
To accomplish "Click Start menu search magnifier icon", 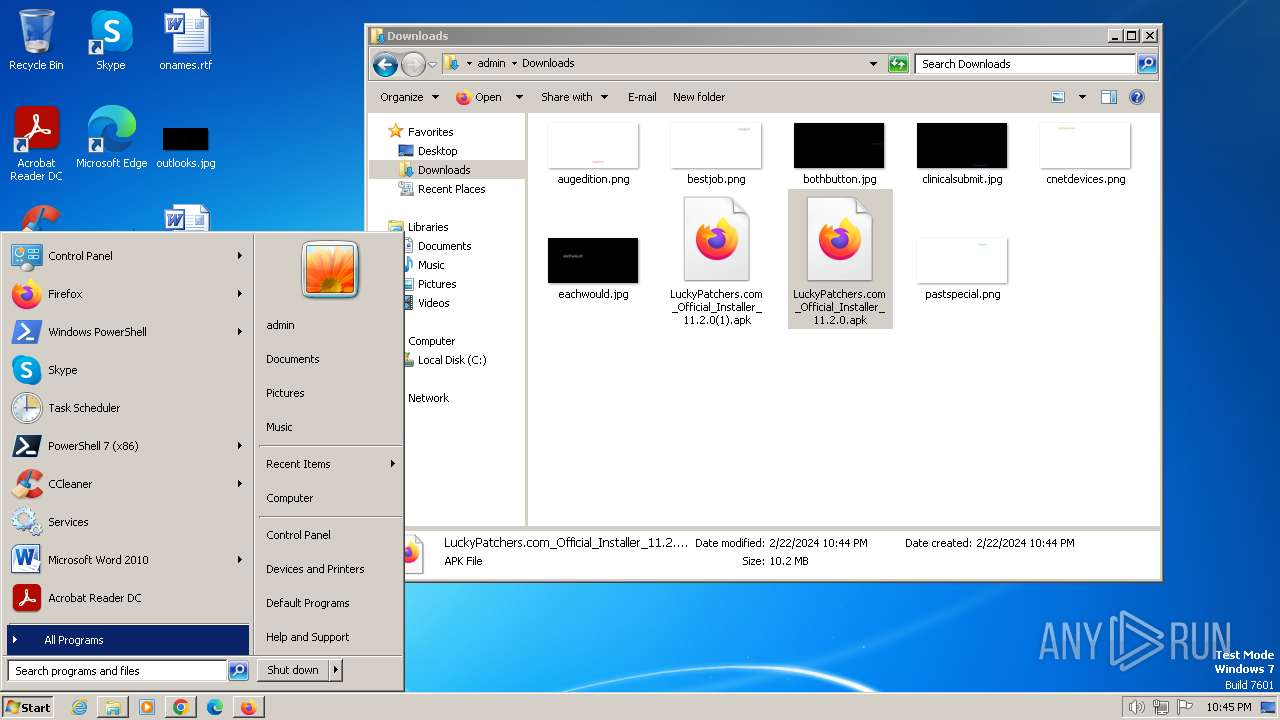I will (x=238, y=671).
